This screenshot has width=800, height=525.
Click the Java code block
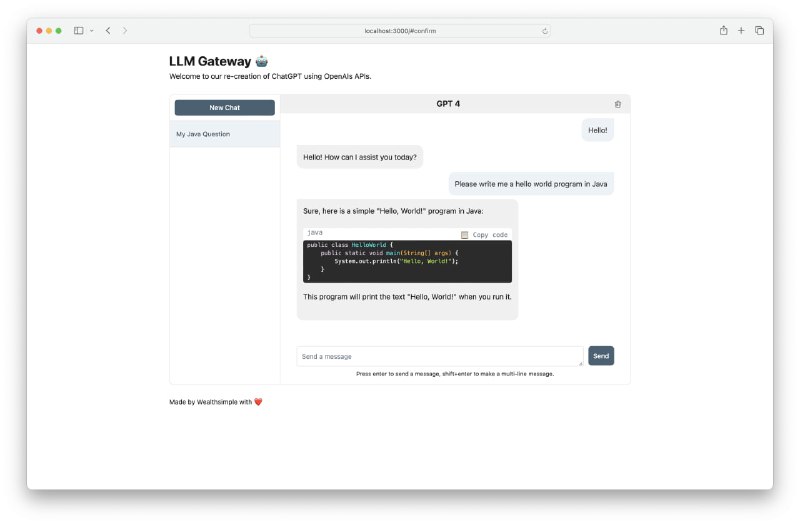pyautogui.click(x=407, y=261)
